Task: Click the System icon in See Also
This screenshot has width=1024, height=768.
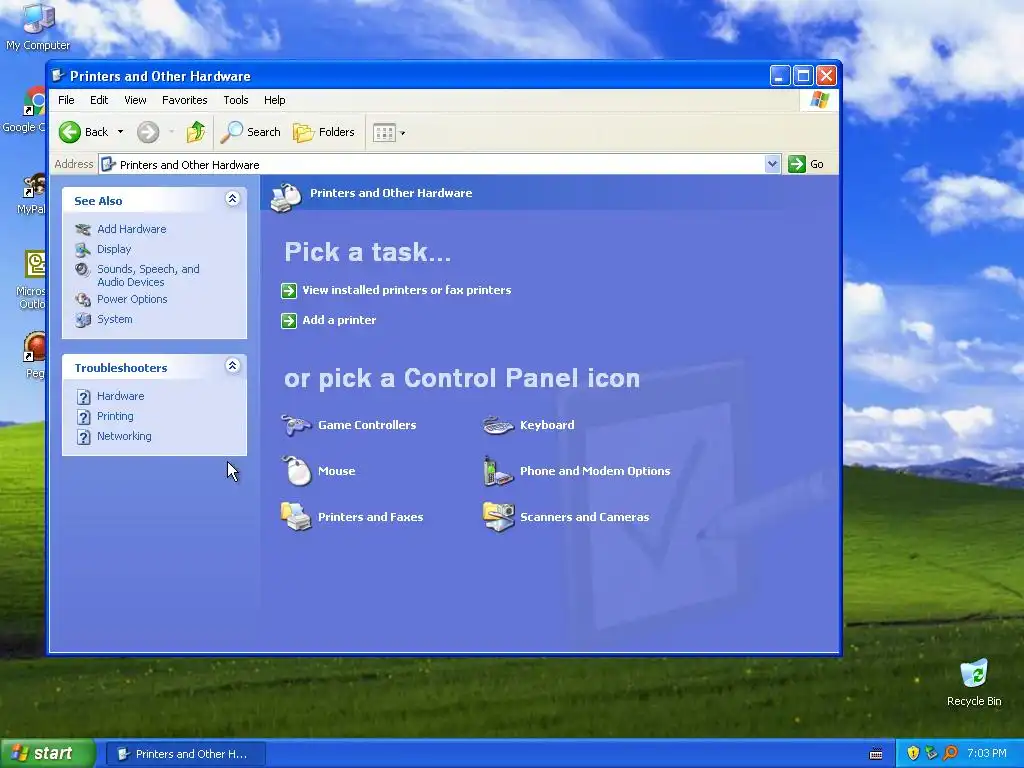Action: 83,319
